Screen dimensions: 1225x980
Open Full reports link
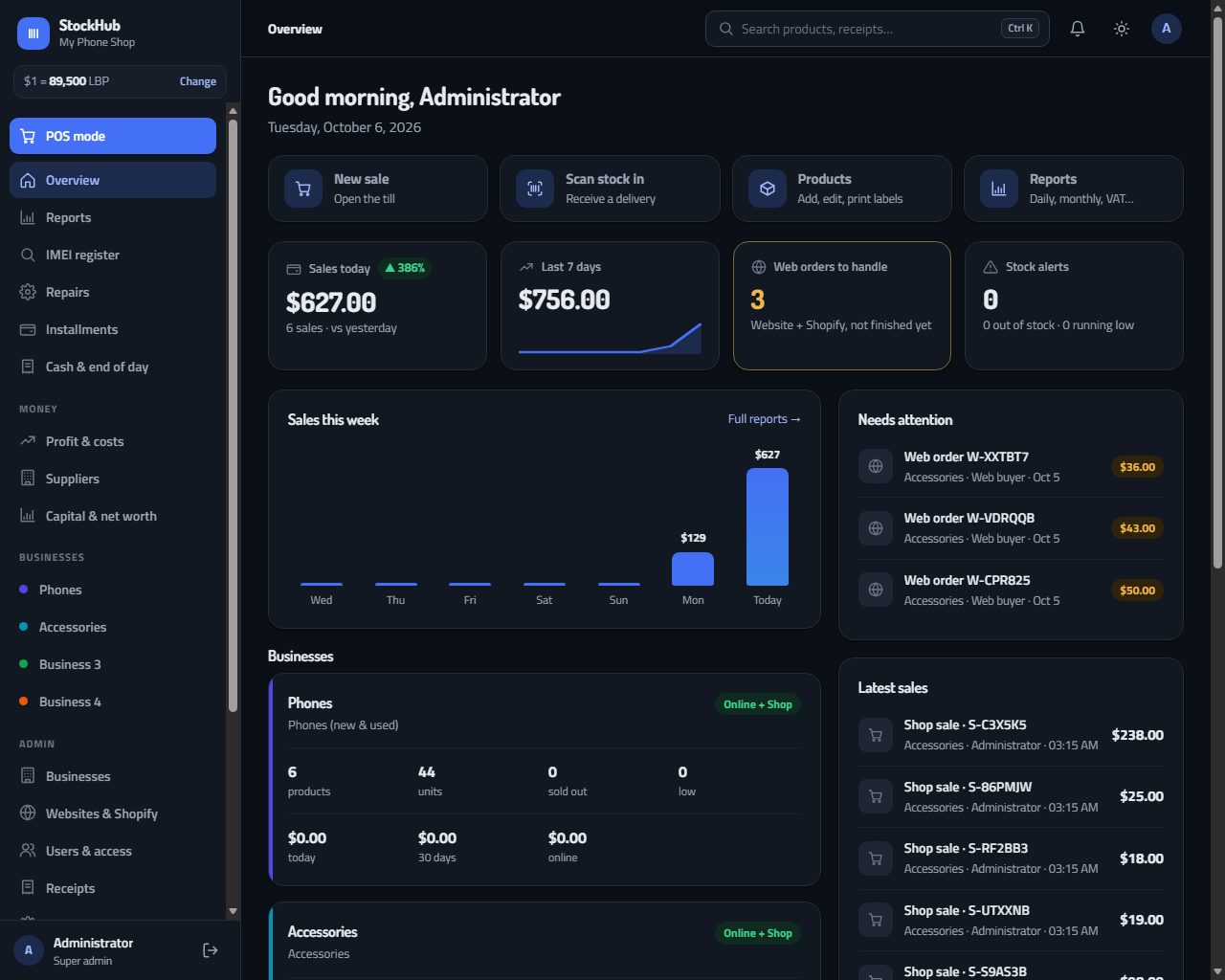click(764, 419)
